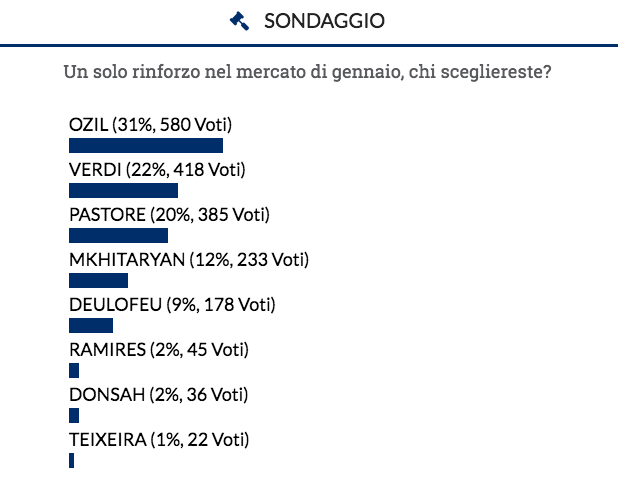
Task: Select the DONSAH result label
Action: [158, 395]
